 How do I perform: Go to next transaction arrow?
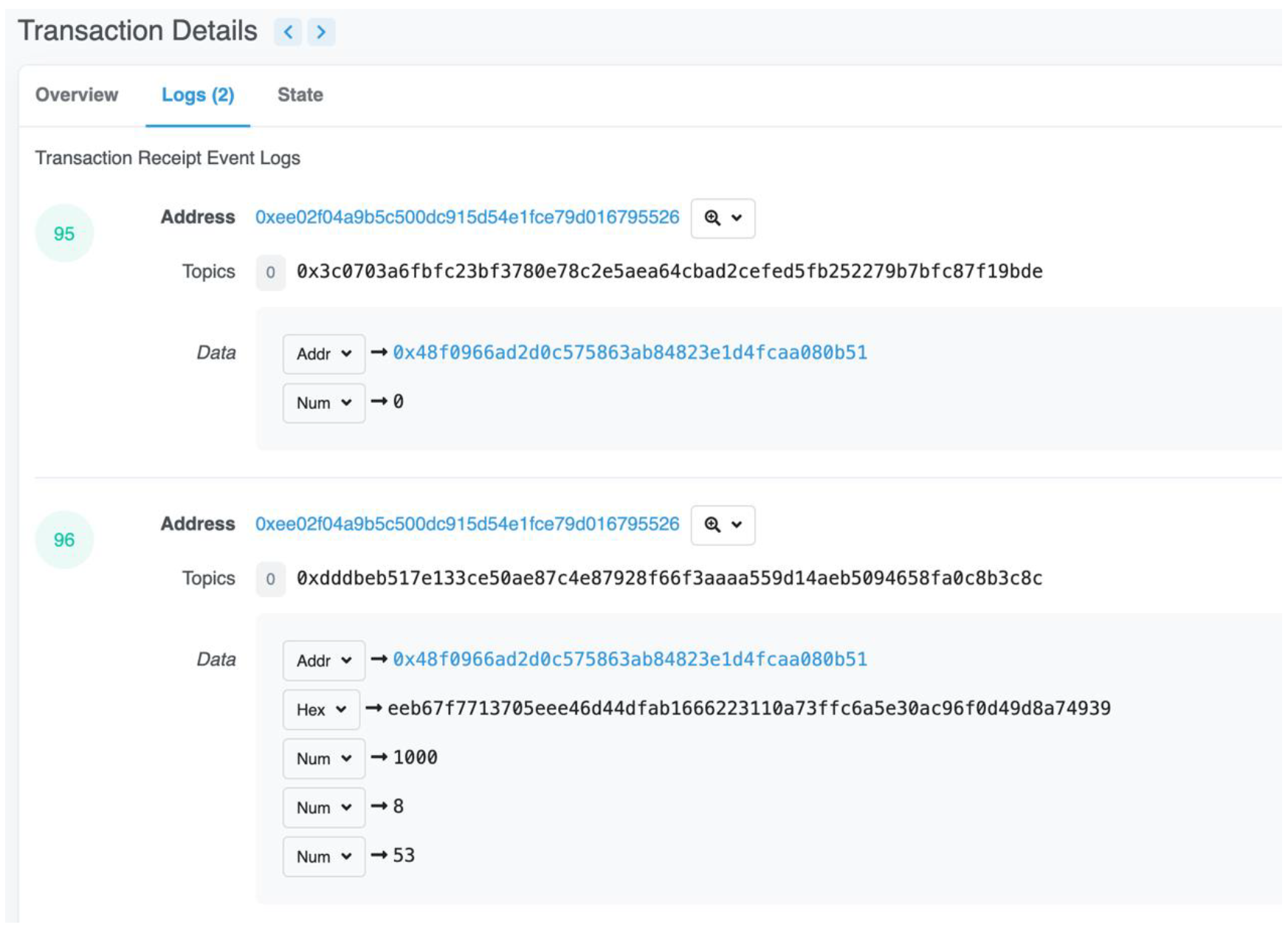(321, 32)
